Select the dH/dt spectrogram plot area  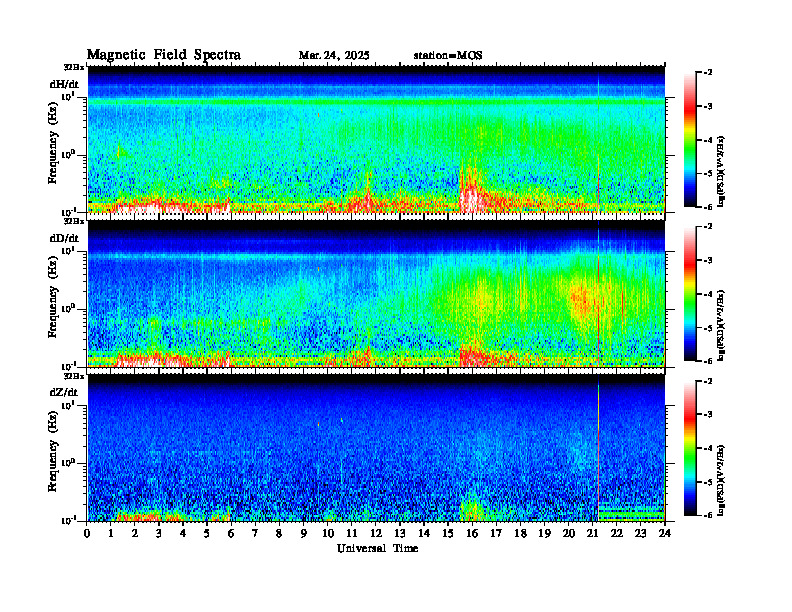point(376,139)
